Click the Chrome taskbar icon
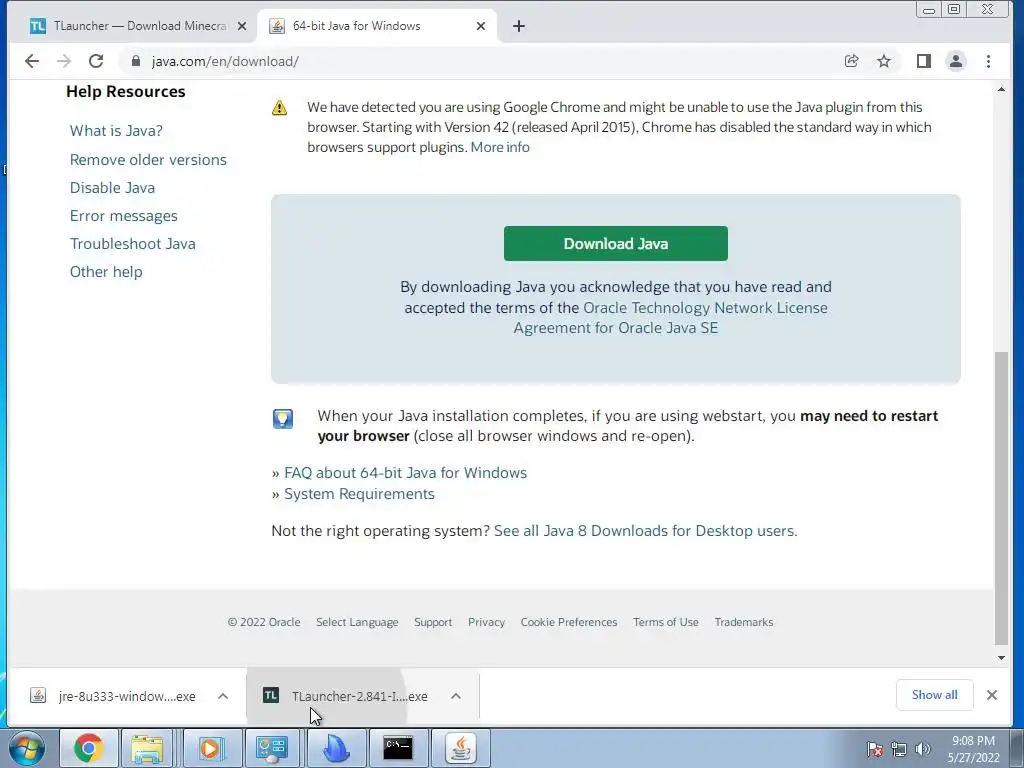1024x768 pixels. [89, 748]
